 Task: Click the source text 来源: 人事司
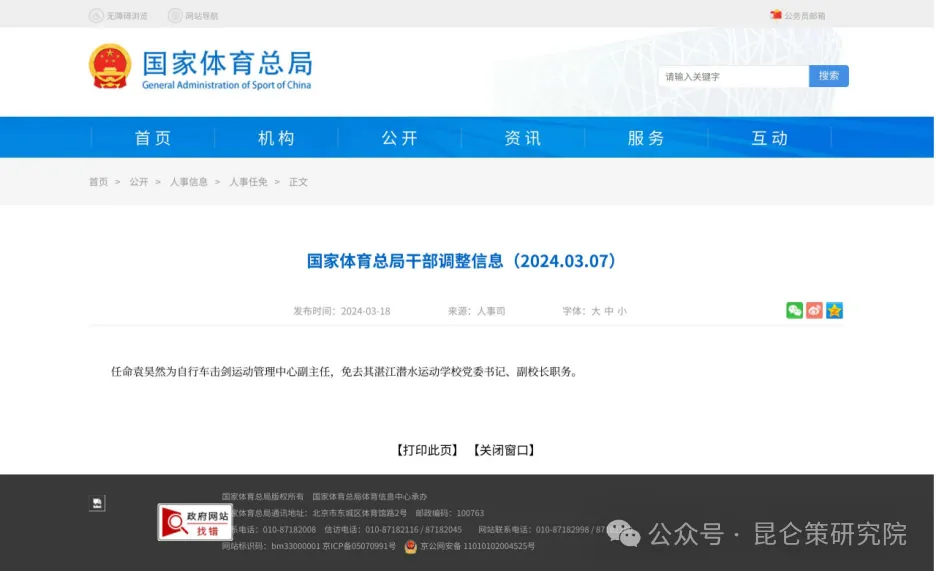click(x=476, y=311)
